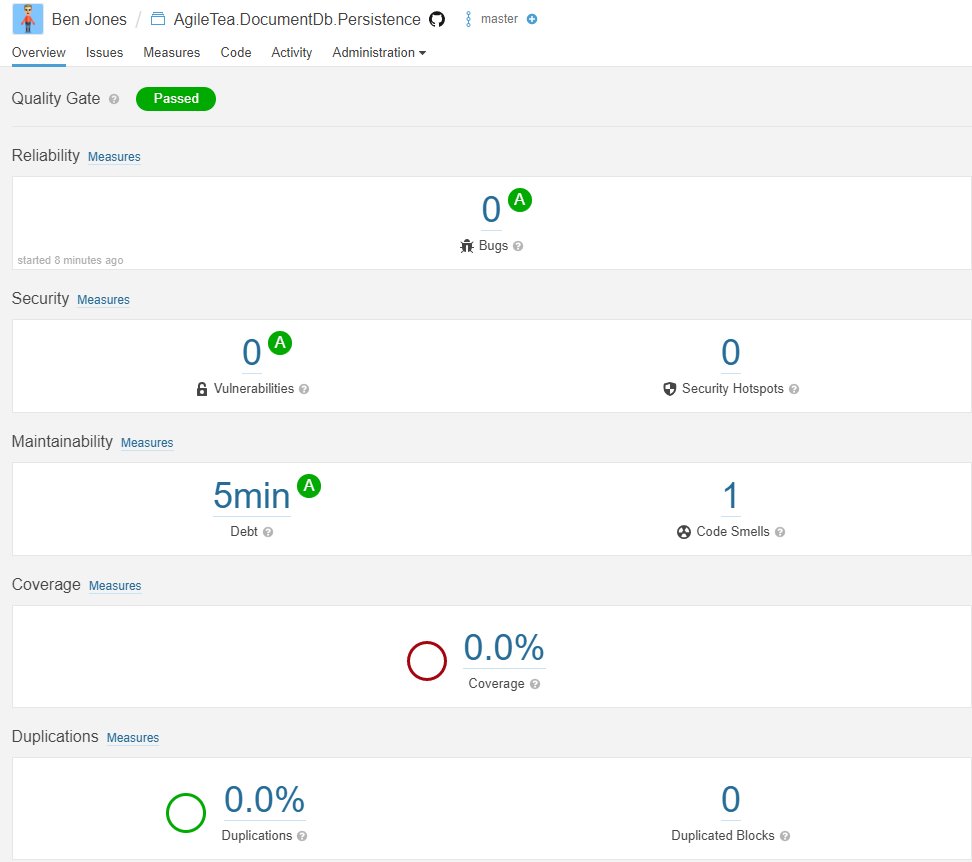Click the green Passed quality gate badge
Image resolution: width=972 pixels, height=862 pixels.
176,99
